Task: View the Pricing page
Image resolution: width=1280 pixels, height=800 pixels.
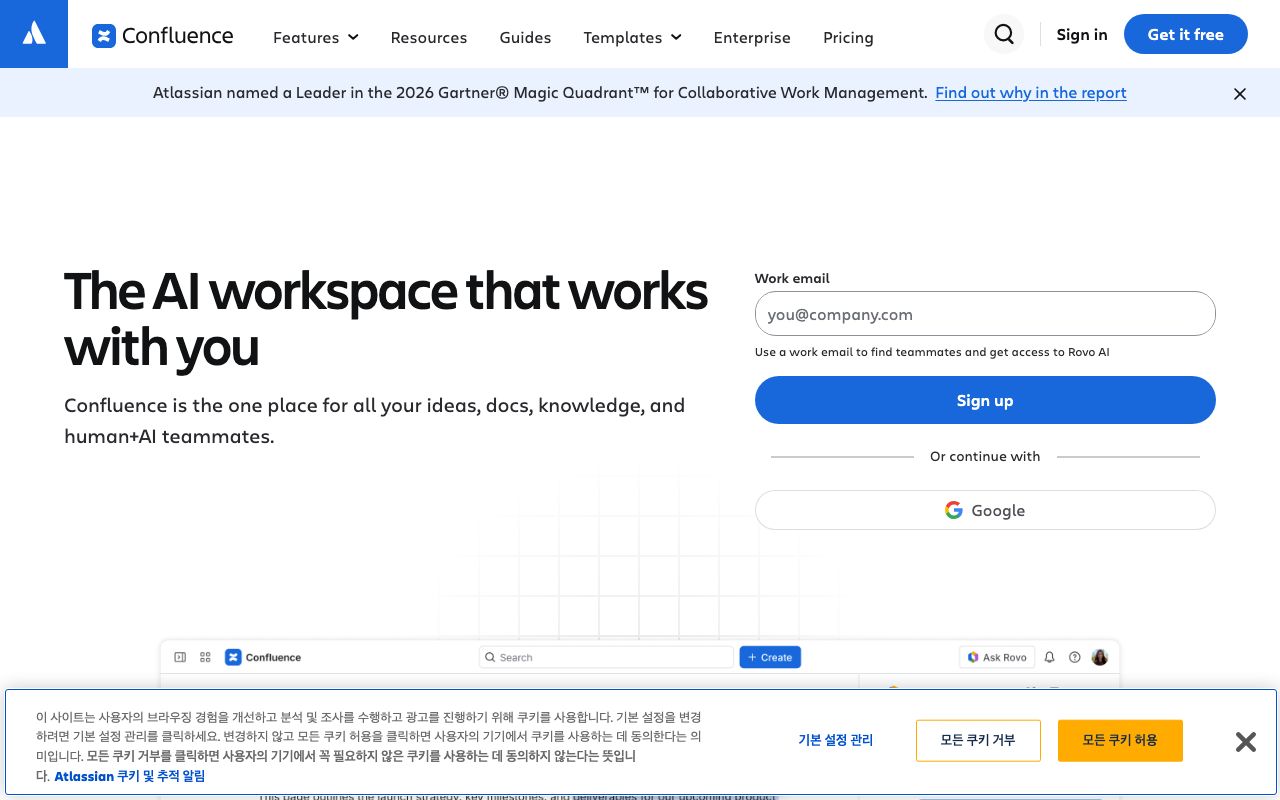Action: (848, 37)
